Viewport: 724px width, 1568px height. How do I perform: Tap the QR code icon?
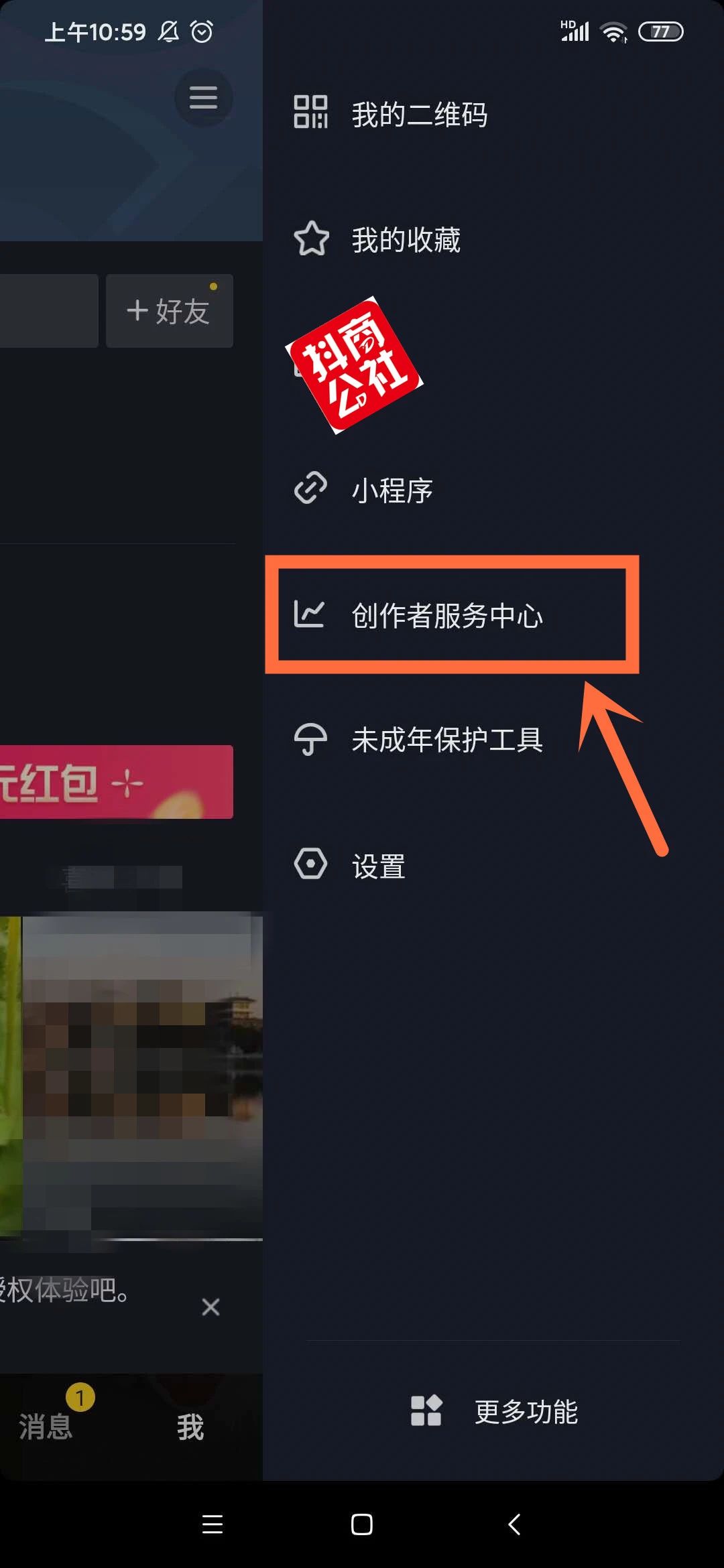click(x=310, y=112)
